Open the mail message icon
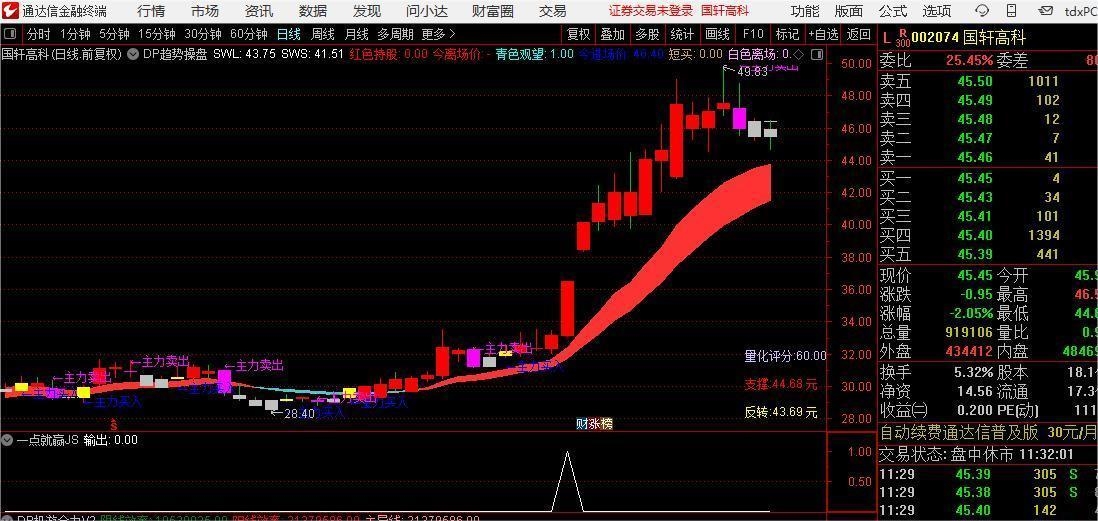 pyautogui.click(x=1045, y=11)
